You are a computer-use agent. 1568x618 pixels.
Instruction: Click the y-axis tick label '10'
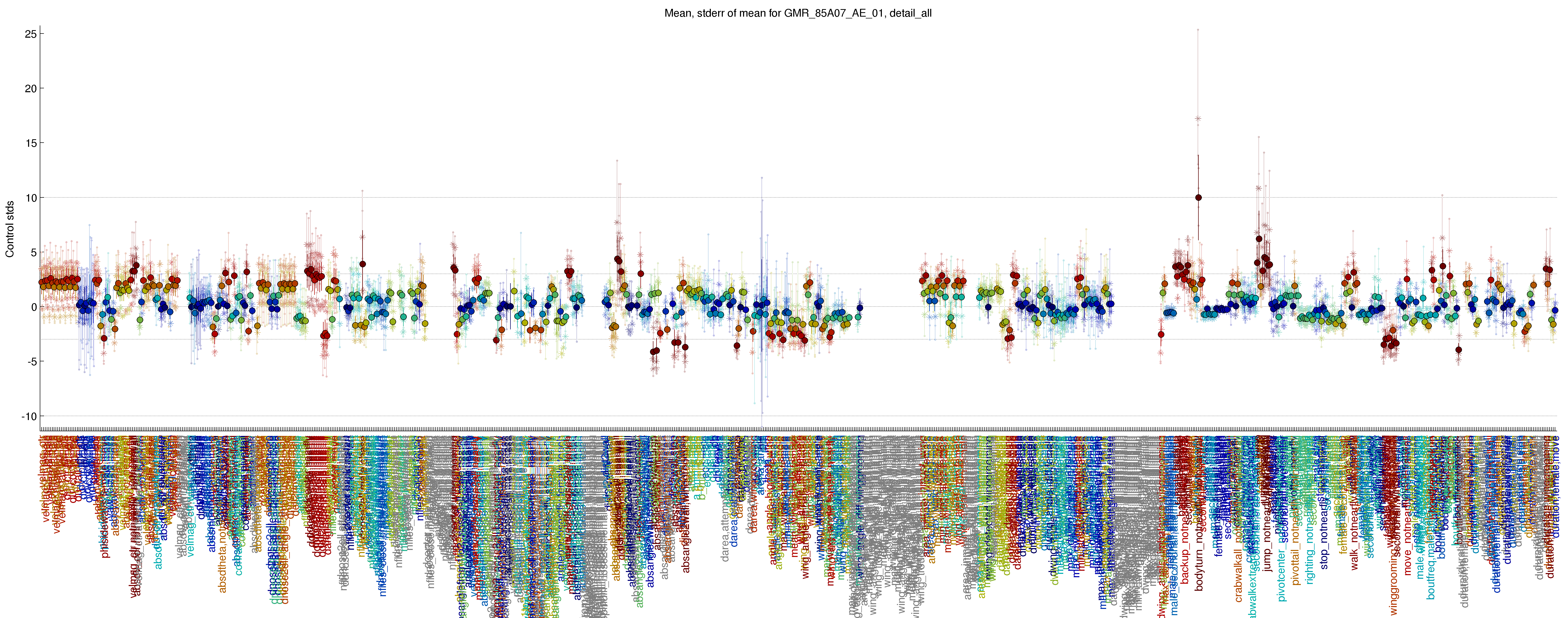(30, 198)
